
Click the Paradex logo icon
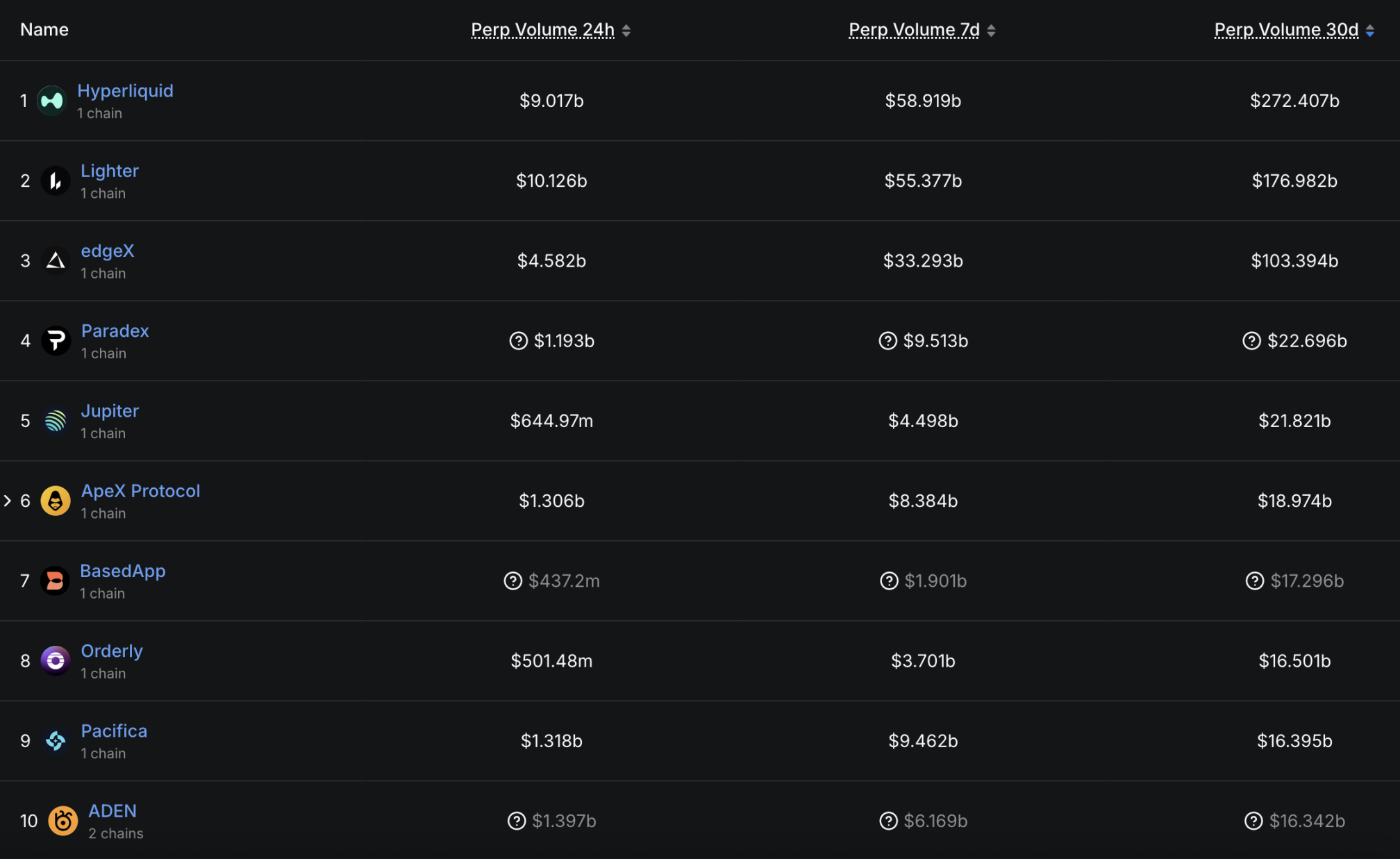[56, 341]
